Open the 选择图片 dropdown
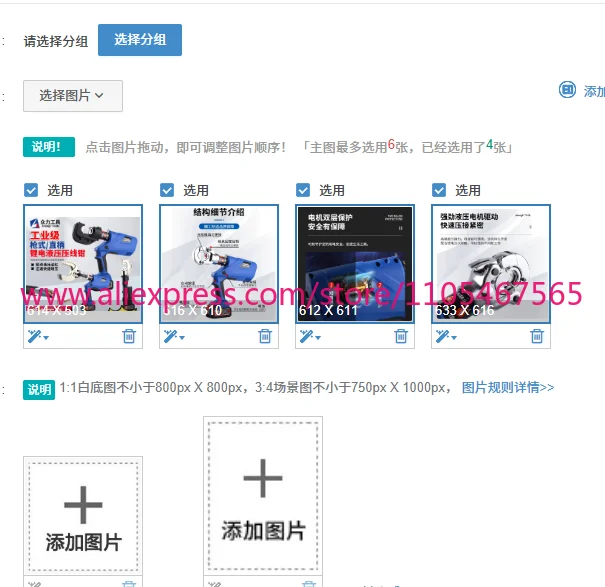The image size is (605, 587). click(x=73, y=96)
